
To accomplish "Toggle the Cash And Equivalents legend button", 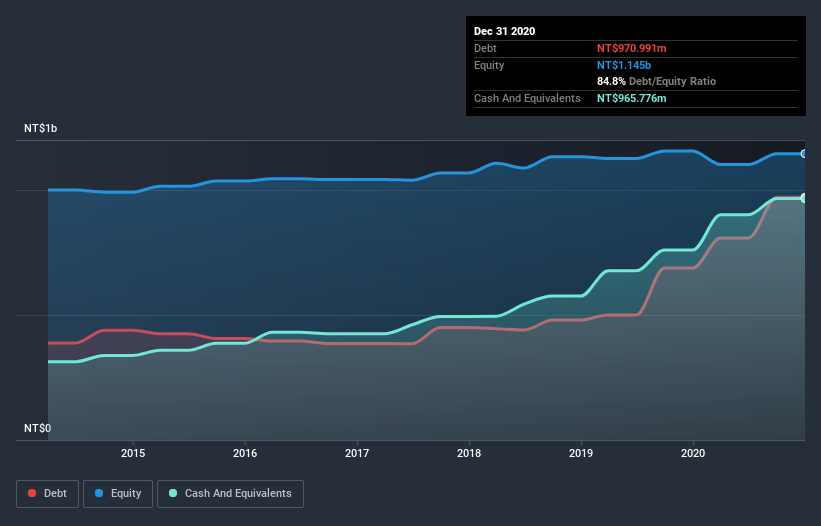I will click(x=230, y=494).
